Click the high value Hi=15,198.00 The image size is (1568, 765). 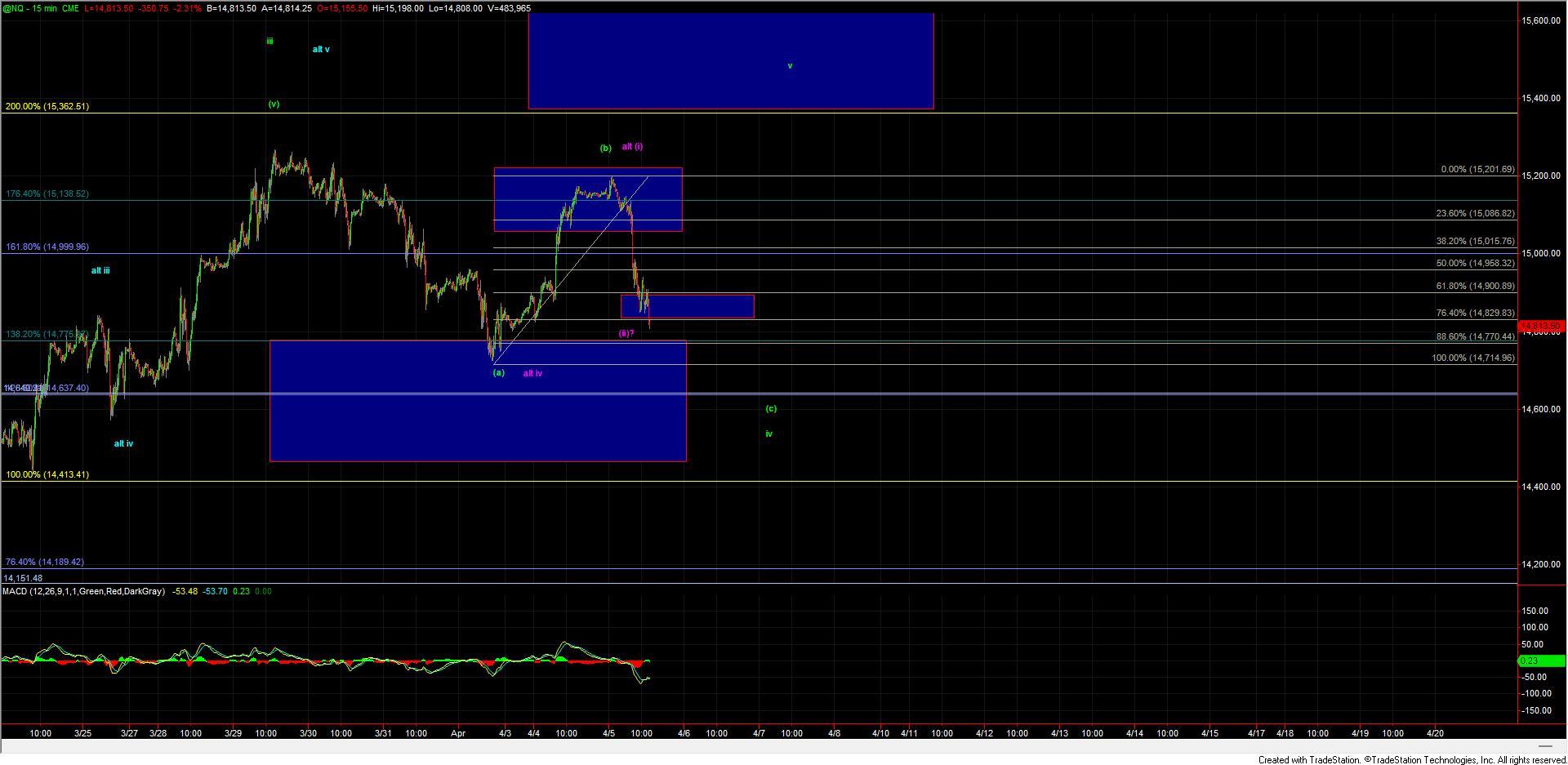click(x=397, y=8)
